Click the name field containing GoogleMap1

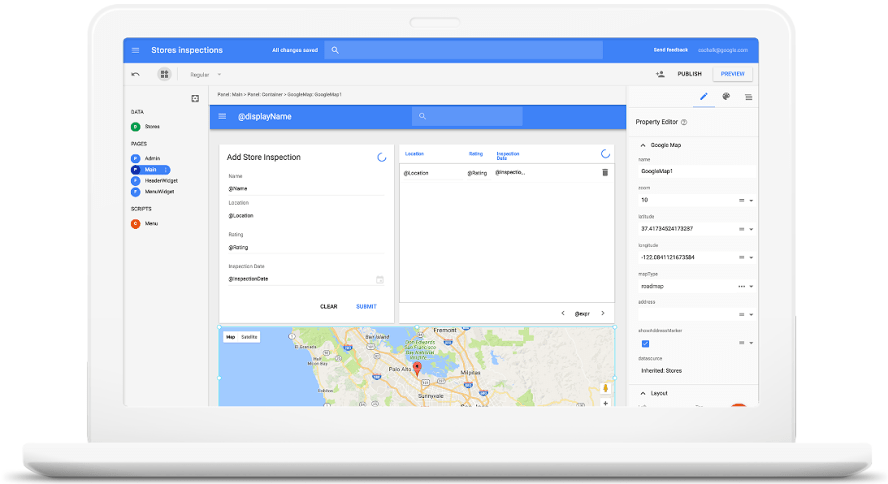695,171
